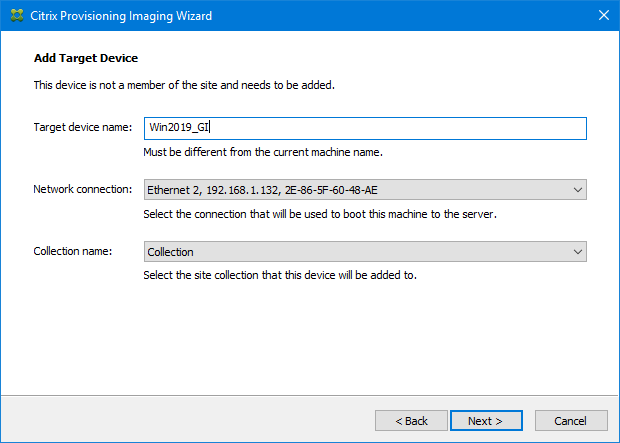Image resolution: width=620 pixels, height=443 pixels.
Task: Click the "Target device name:" label
Action: 83,128
